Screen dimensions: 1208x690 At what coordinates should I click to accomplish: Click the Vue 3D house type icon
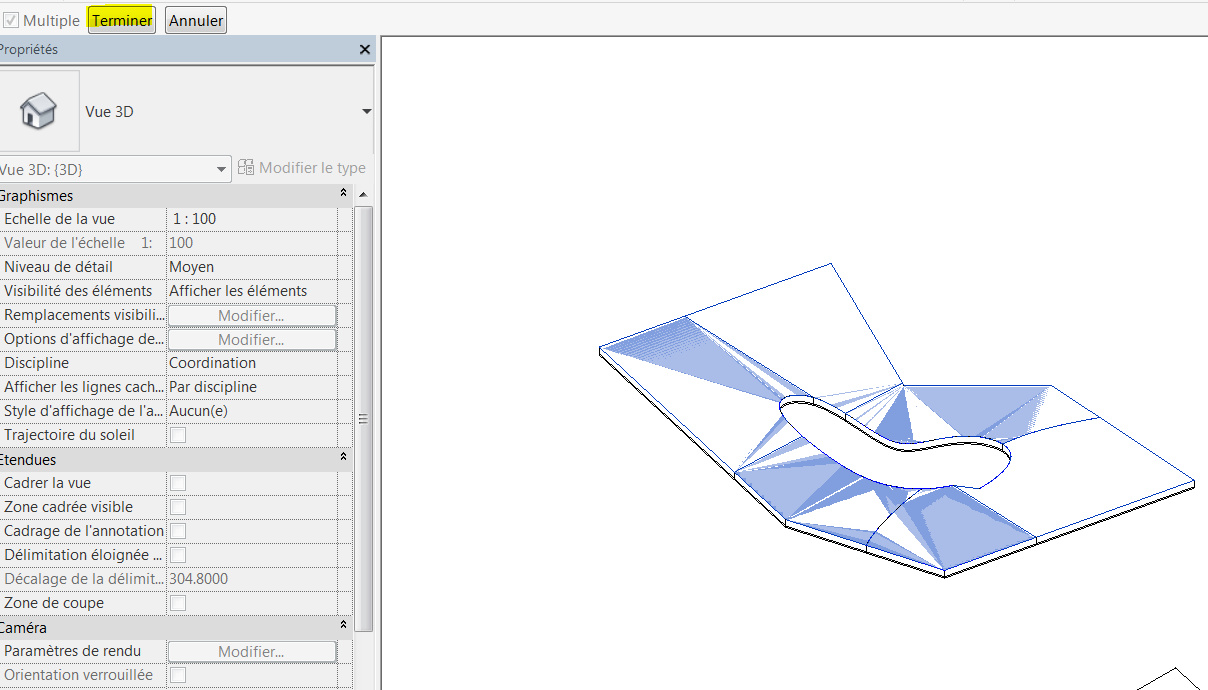39,111
